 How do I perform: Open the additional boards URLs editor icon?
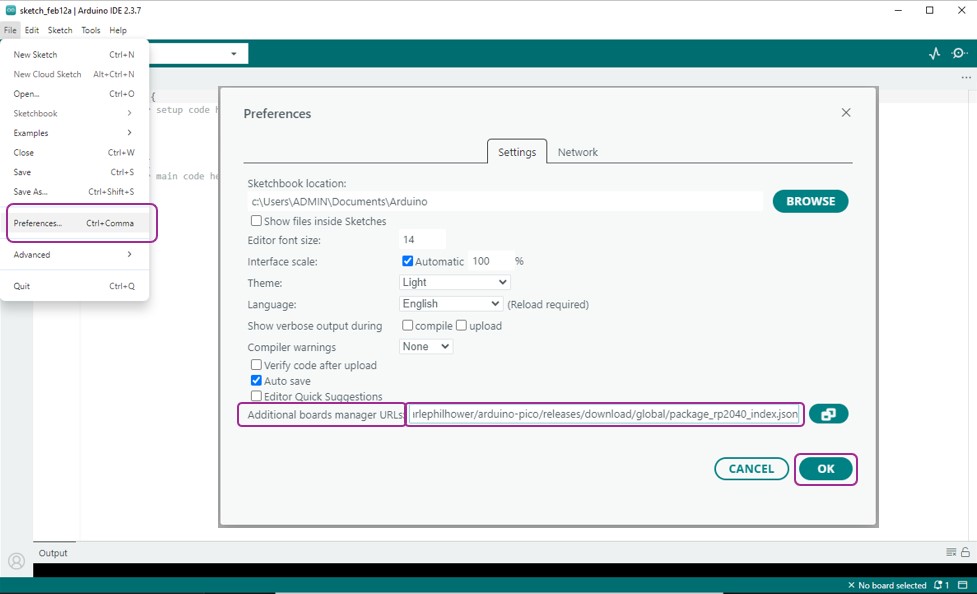pyautogui.click(x=828, y=414)
